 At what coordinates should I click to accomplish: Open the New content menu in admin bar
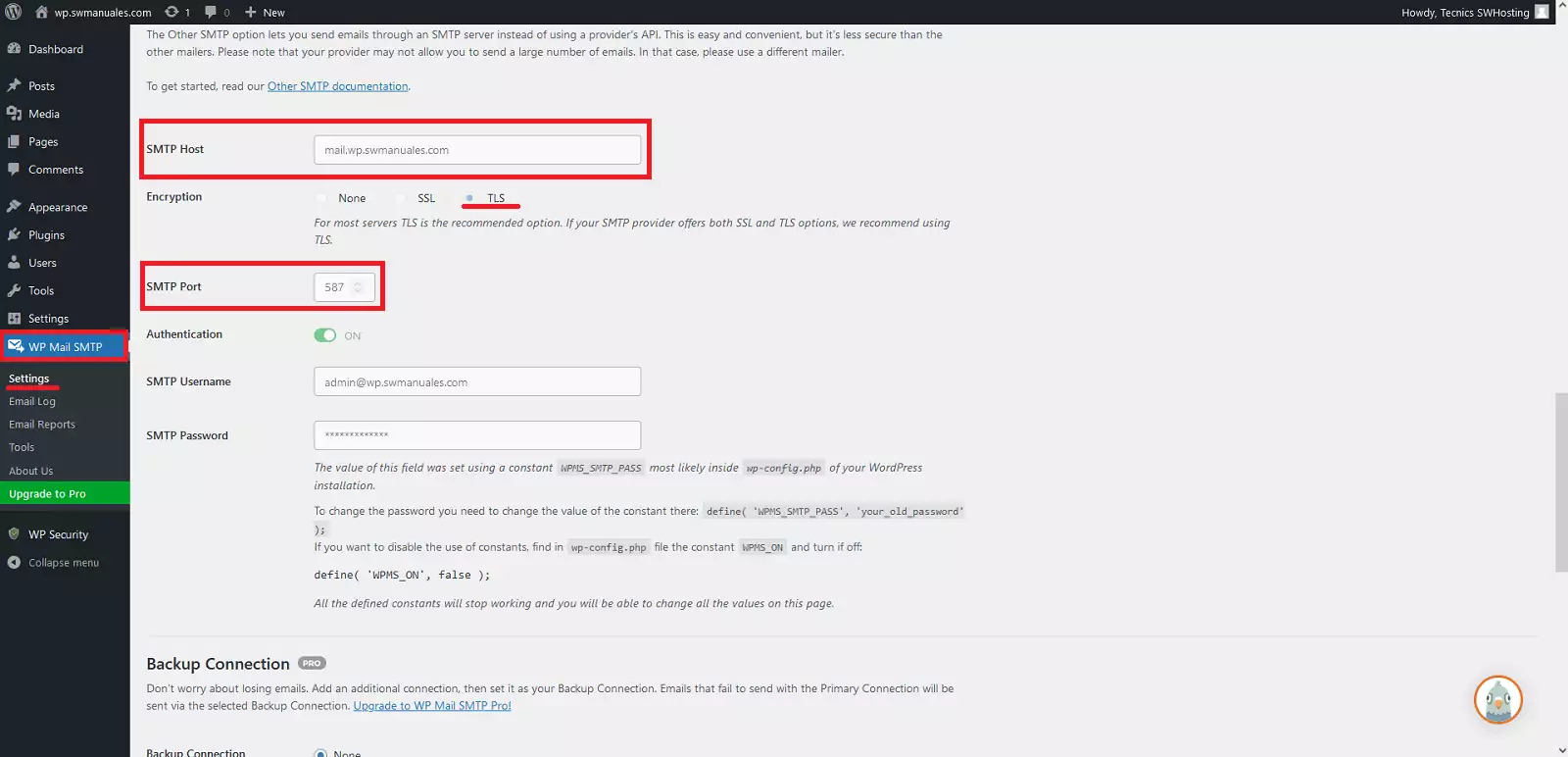(265, 12)
